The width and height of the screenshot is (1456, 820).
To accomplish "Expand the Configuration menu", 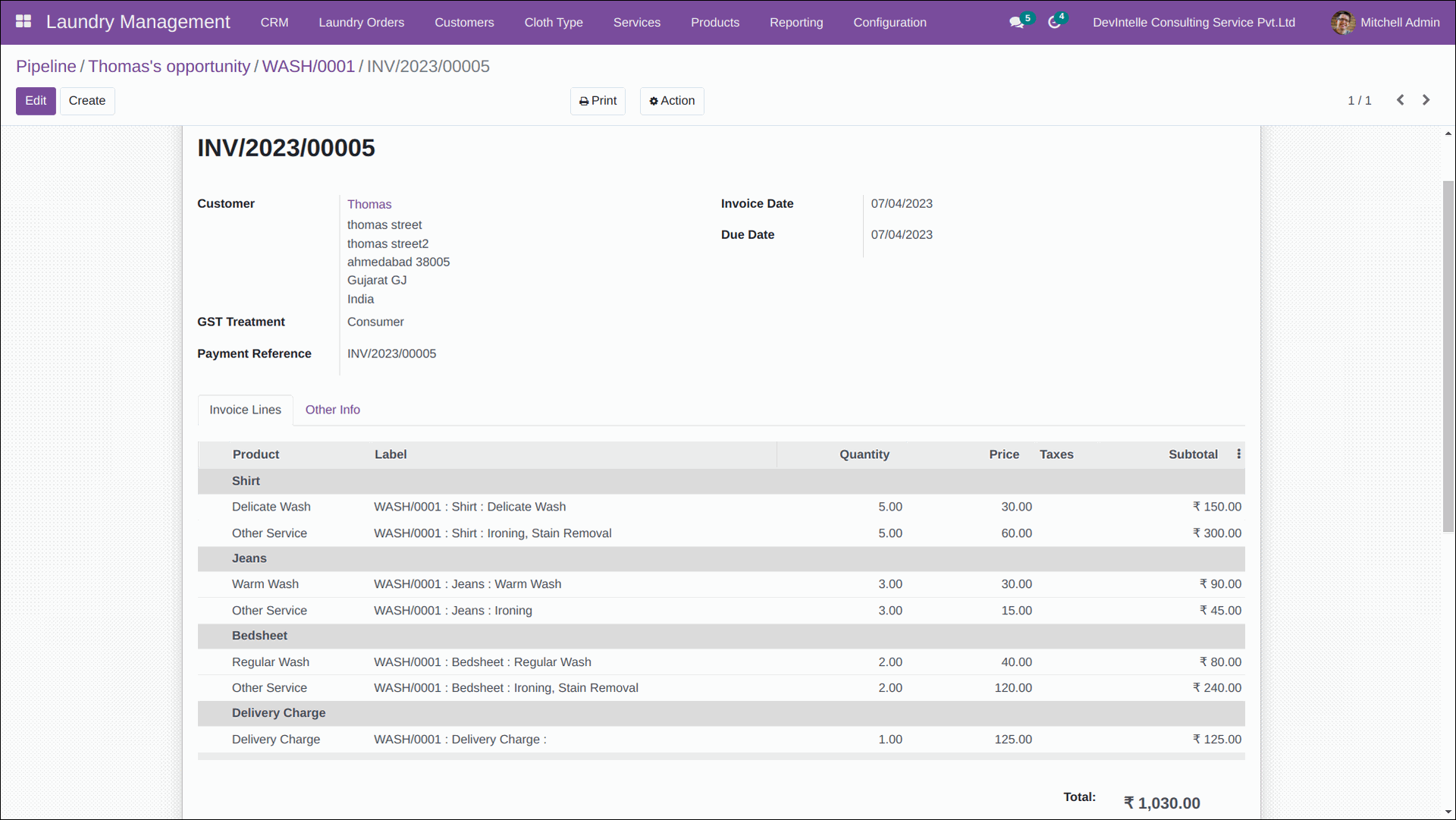I will click(x=889, y=22).
